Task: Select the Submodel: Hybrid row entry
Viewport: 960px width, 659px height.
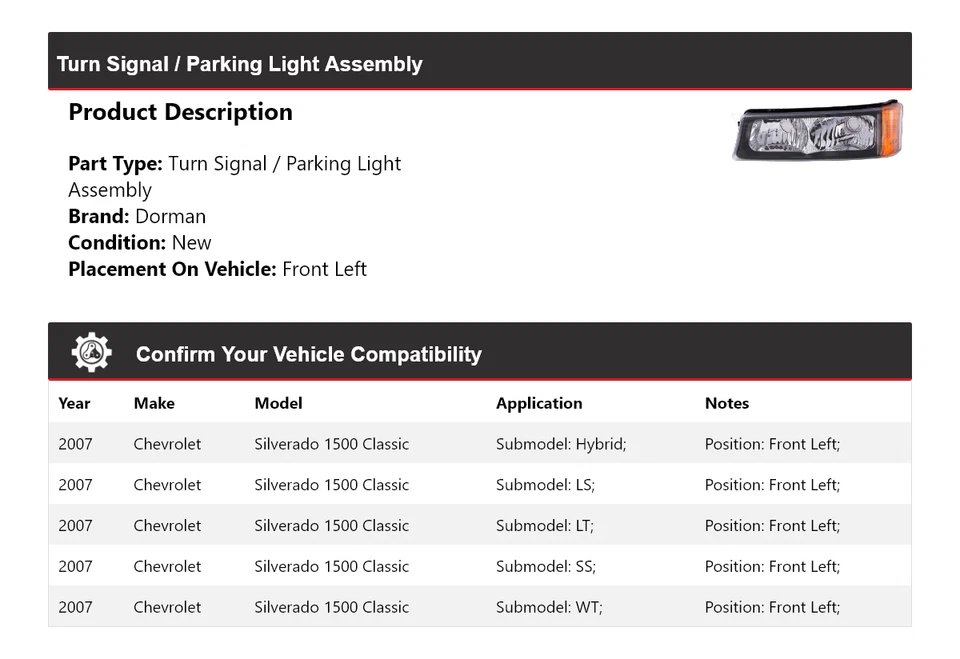Action: tap(561, 444)
